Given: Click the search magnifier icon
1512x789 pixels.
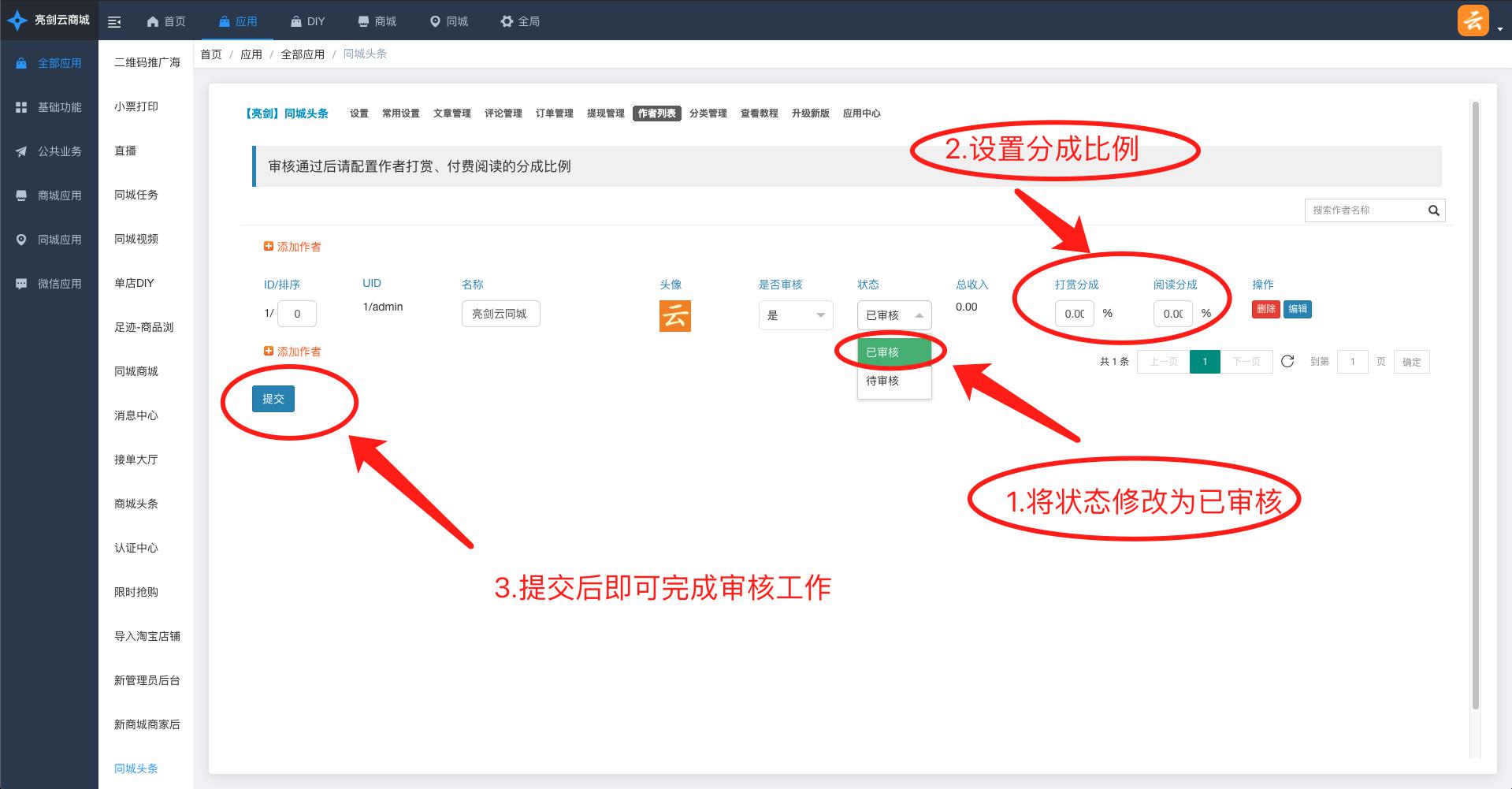Looking at the screenshot, I should [x=1433, y=210].
